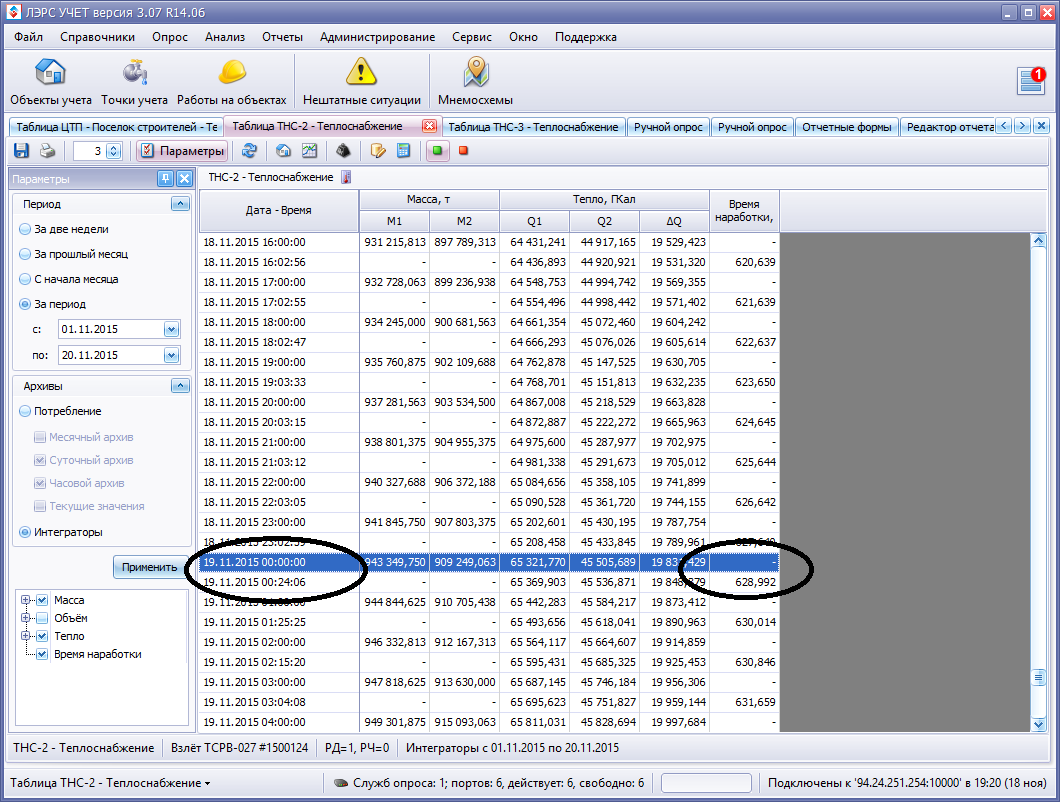The width and height of the screenshot is (1060, 802).
Task: Click the refresh arrows toolbar icon
Action: 249,151
